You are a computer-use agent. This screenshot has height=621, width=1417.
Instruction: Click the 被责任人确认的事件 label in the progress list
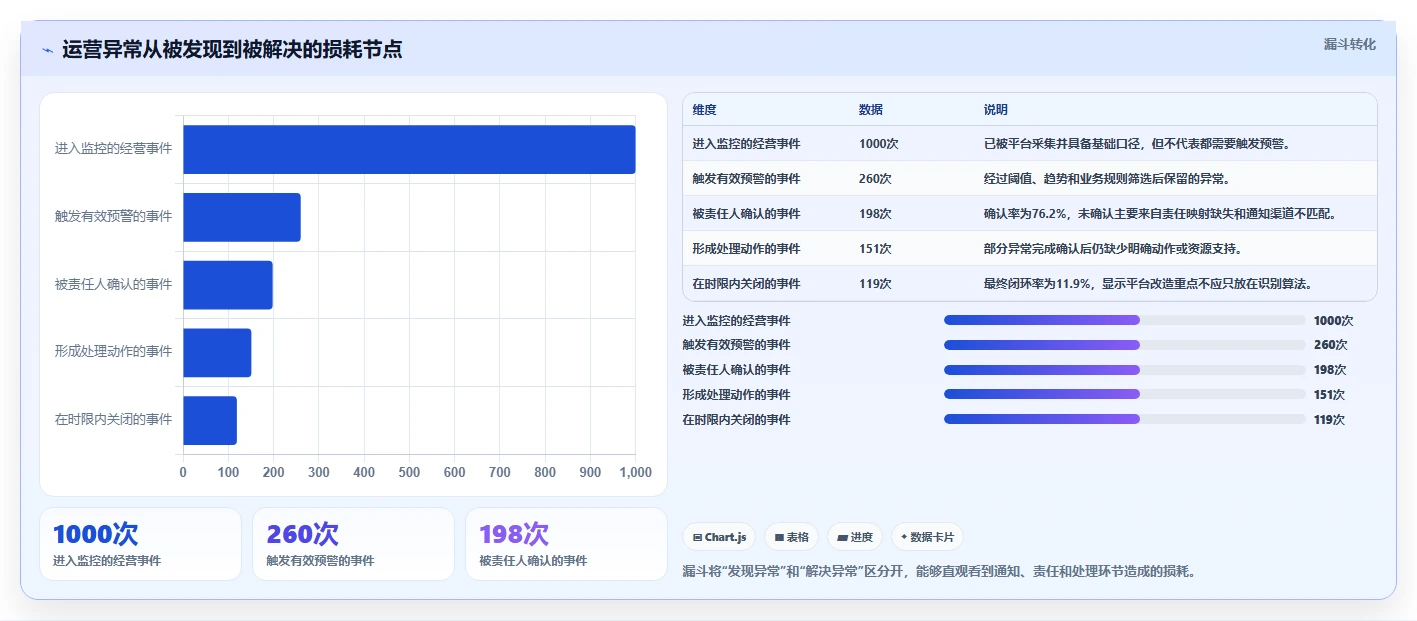tap(736, 370)
